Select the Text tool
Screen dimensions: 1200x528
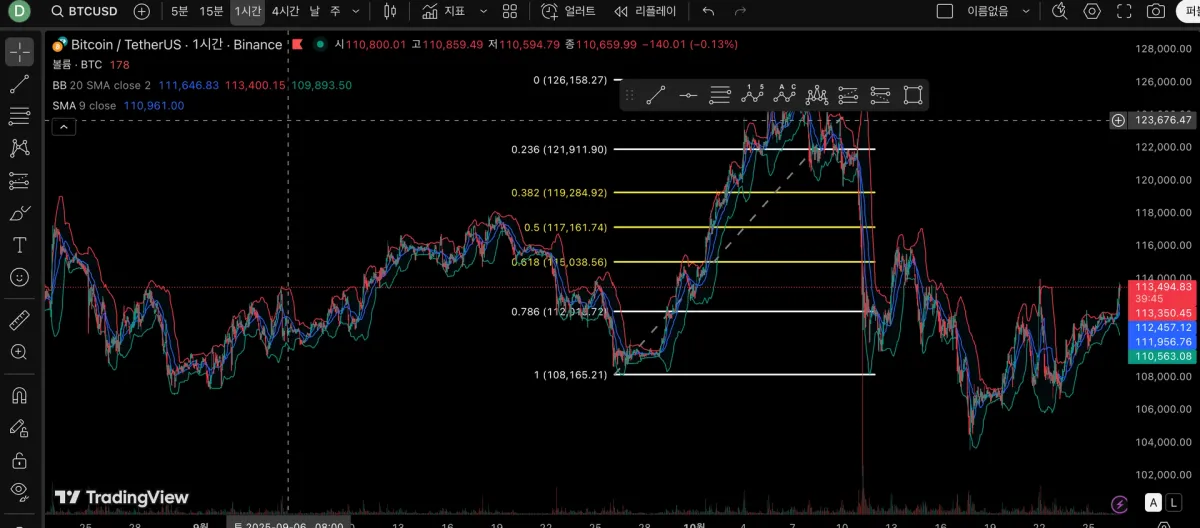(x=19, y=245)
